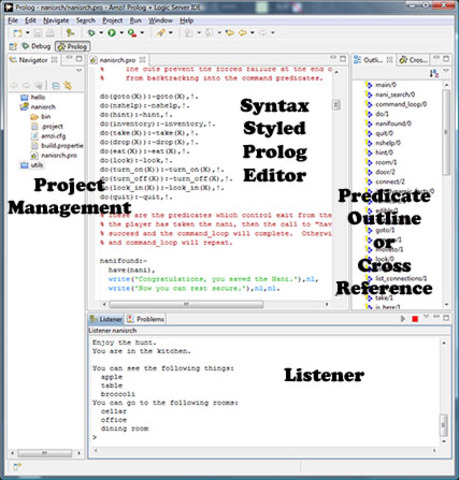Maximize the Outline view pane
The width and height of the screenshot is (459, 480).
click(446, 59)
